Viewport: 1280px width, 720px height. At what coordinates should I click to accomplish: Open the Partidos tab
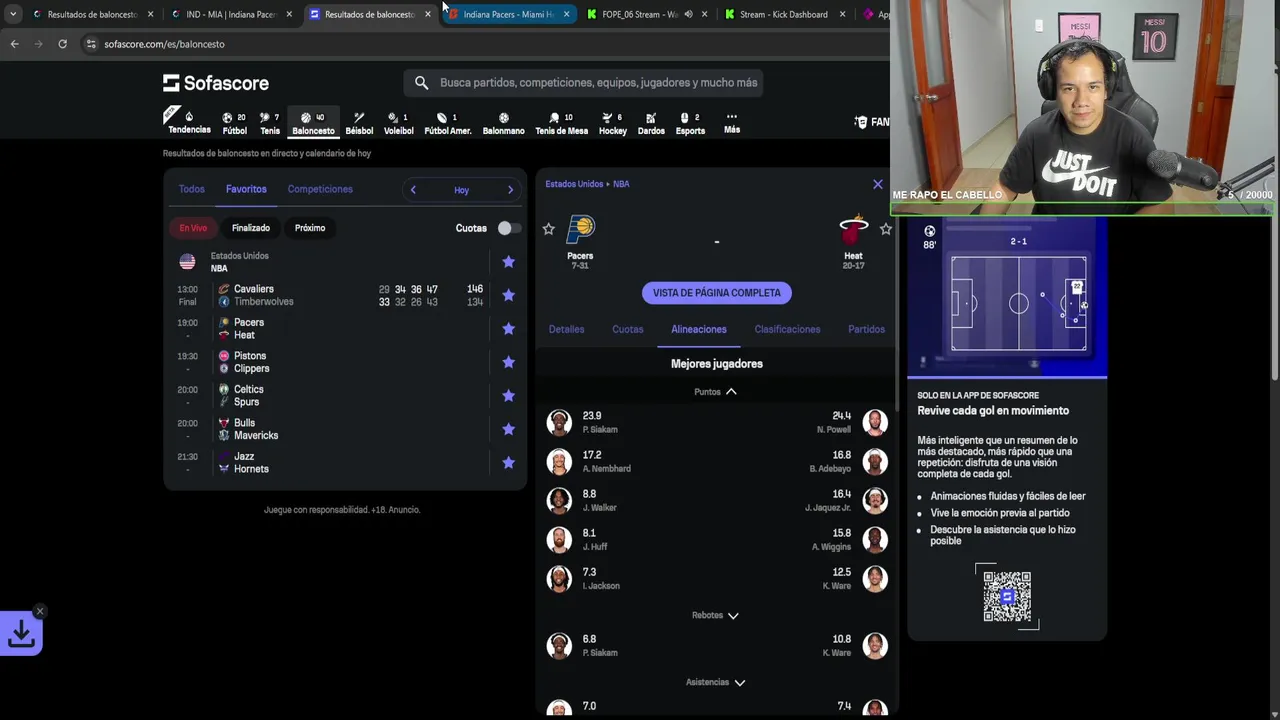(866, 329)
